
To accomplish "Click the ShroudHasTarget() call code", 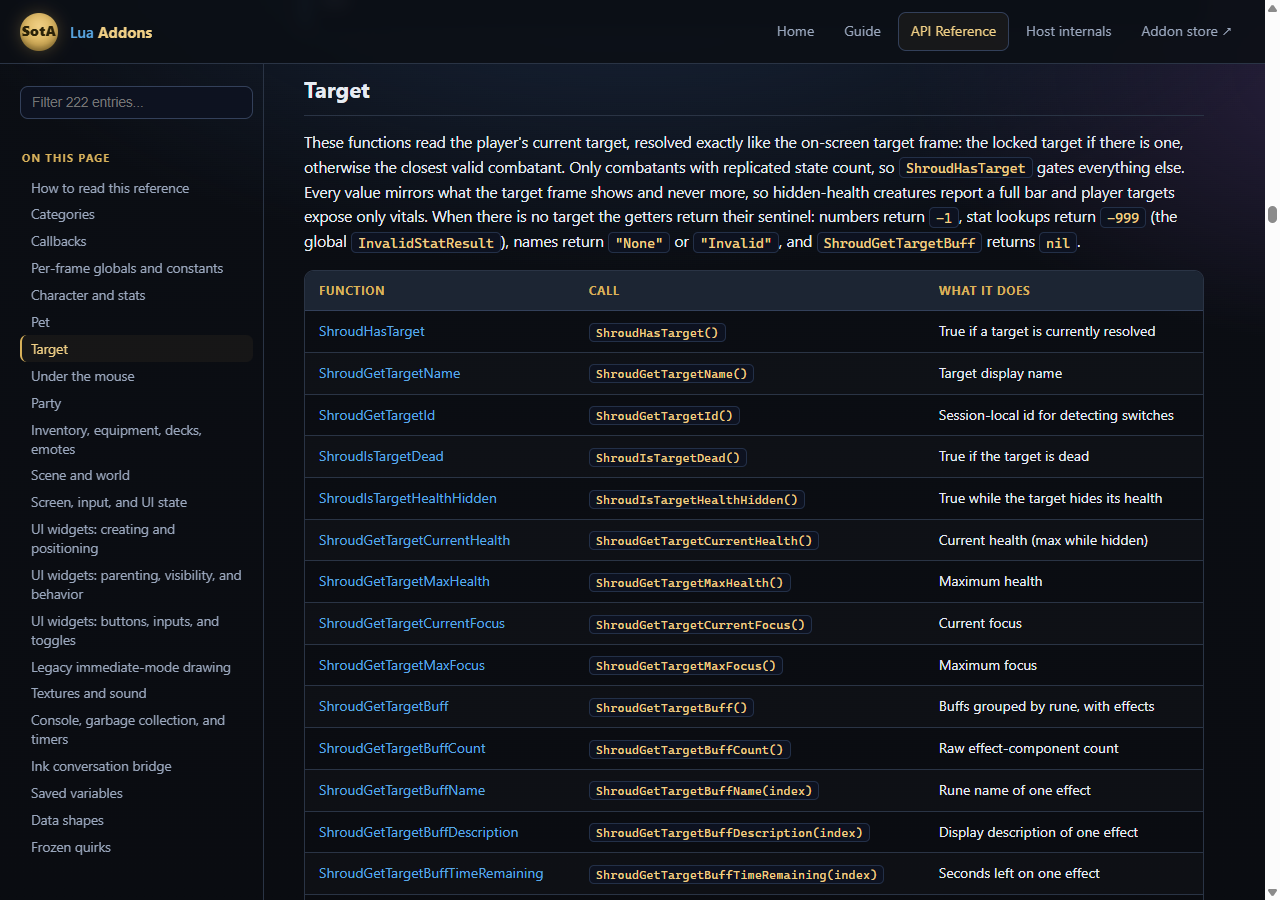I will point(658,332).
